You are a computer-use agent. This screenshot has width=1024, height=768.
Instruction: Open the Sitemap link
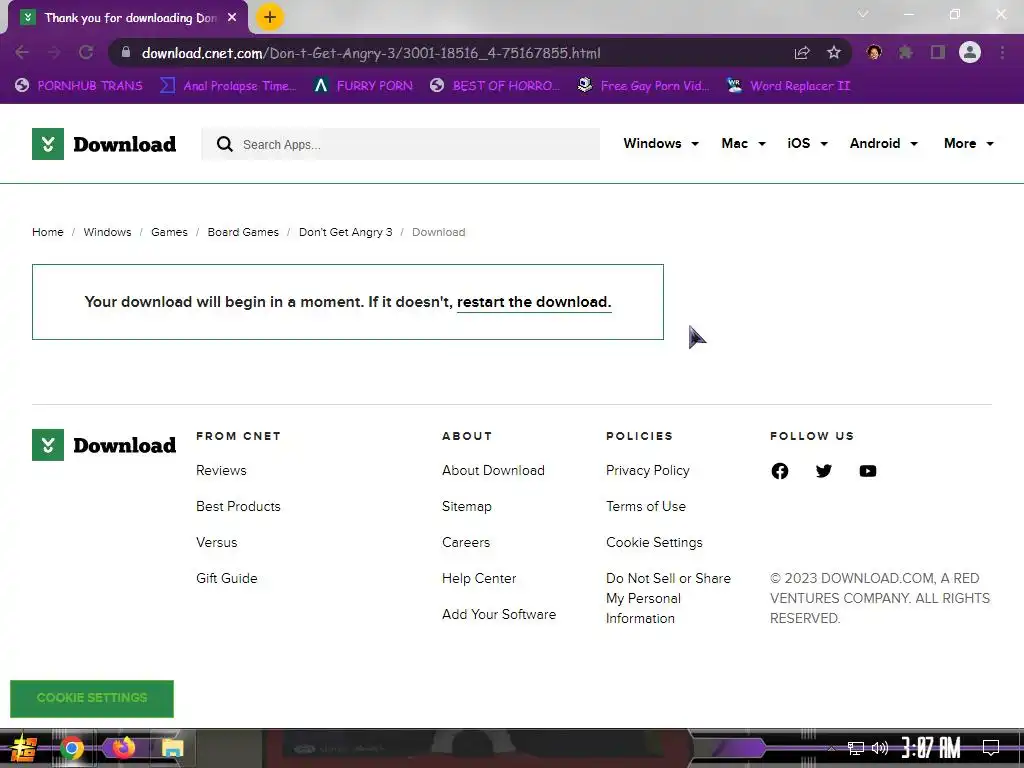[467, 506]
